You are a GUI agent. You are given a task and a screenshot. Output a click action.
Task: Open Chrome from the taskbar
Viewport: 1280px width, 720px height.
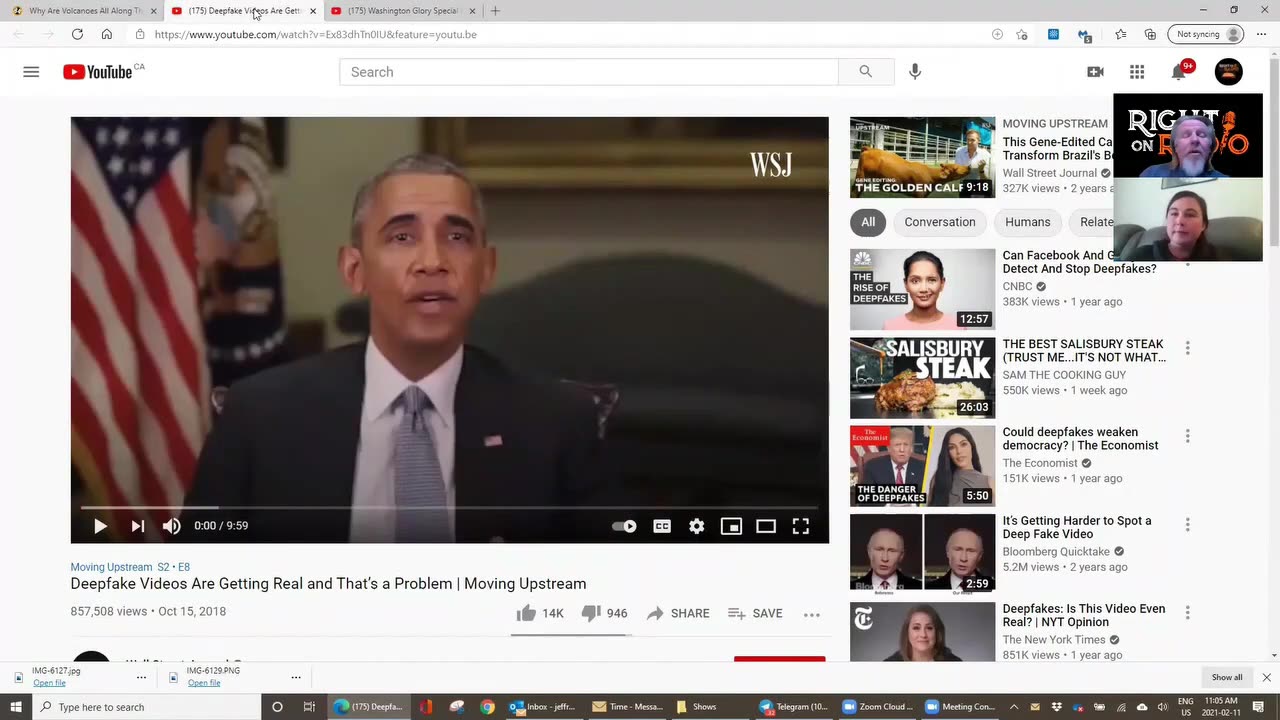tap(487, 707)
